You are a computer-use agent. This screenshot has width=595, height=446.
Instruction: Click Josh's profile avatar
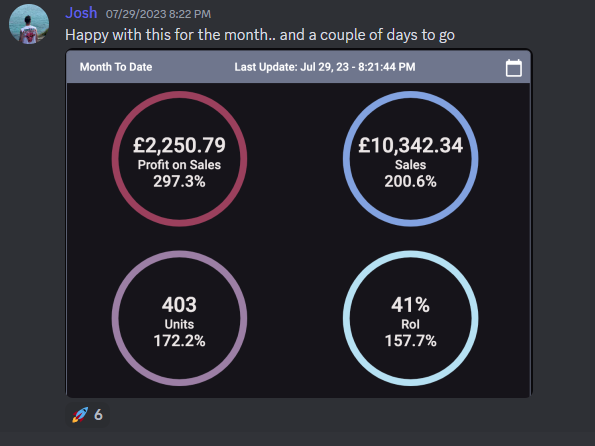(29, 24)
